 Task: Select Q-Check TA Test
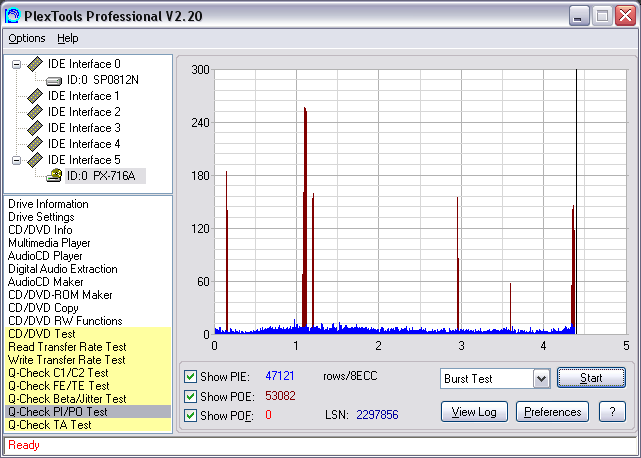88,425
